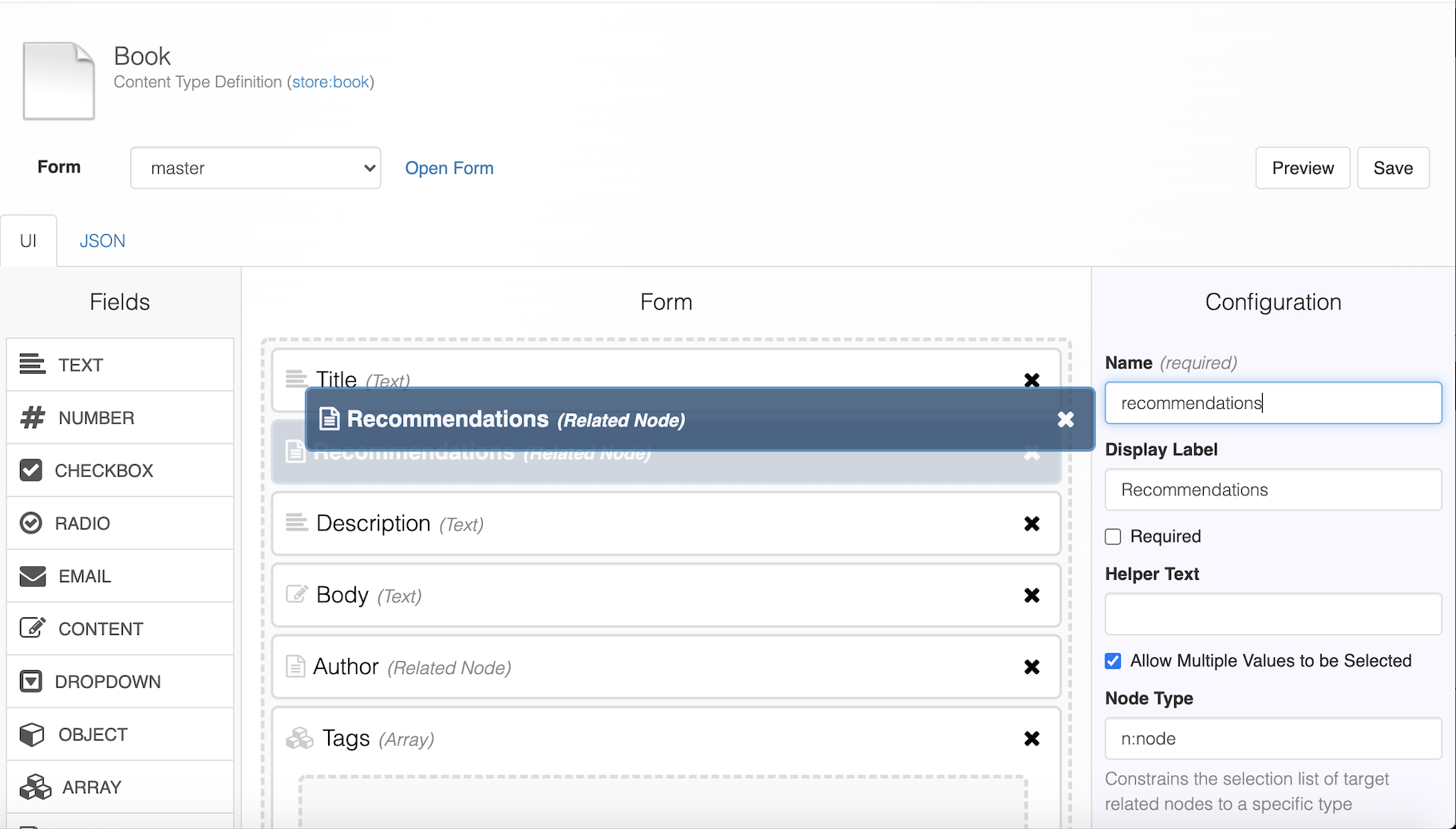
Task: Click the CONTENT edit icon
Action: (32, 629)
